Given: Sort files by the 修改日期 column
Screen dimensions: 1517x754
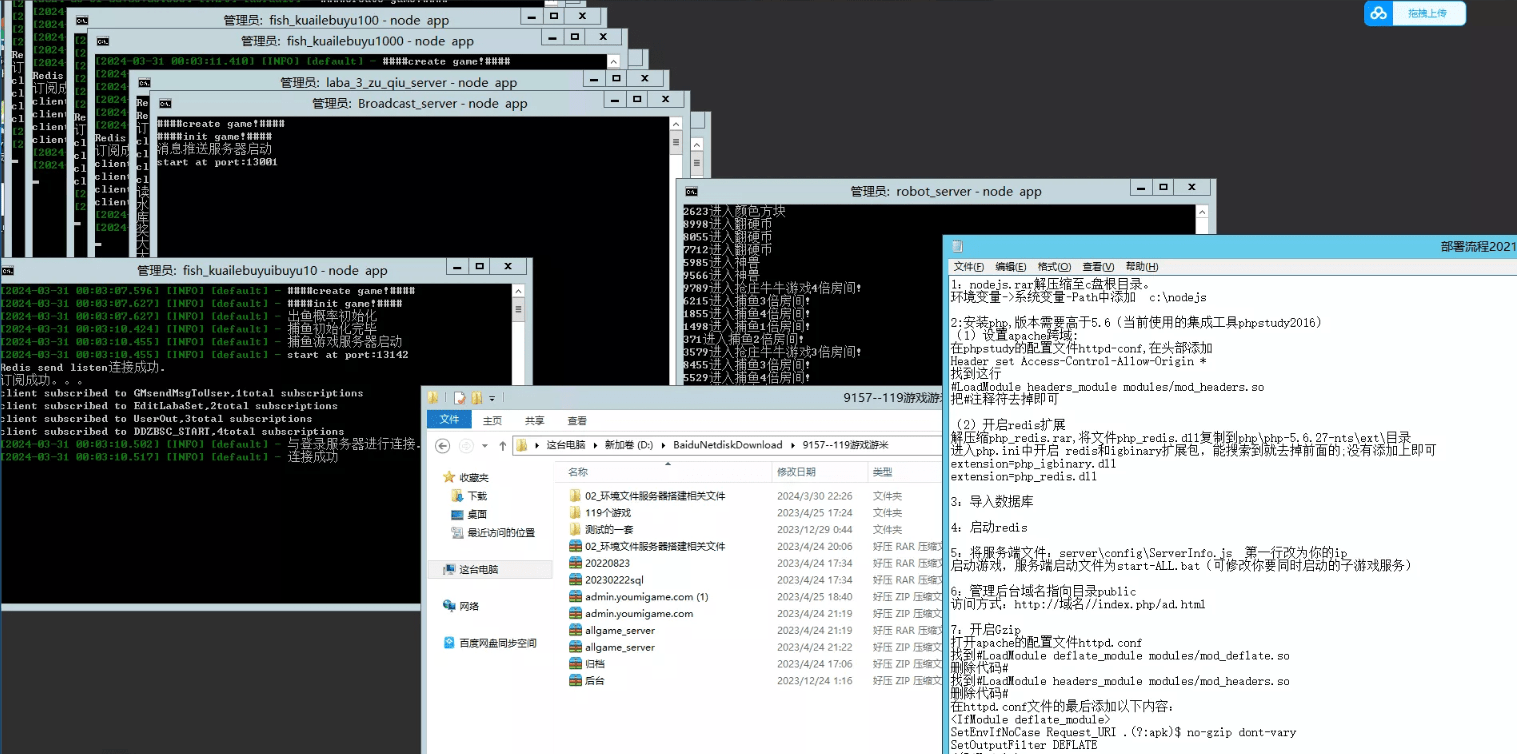Looking at the screenshot, I should tap(796, 472).
